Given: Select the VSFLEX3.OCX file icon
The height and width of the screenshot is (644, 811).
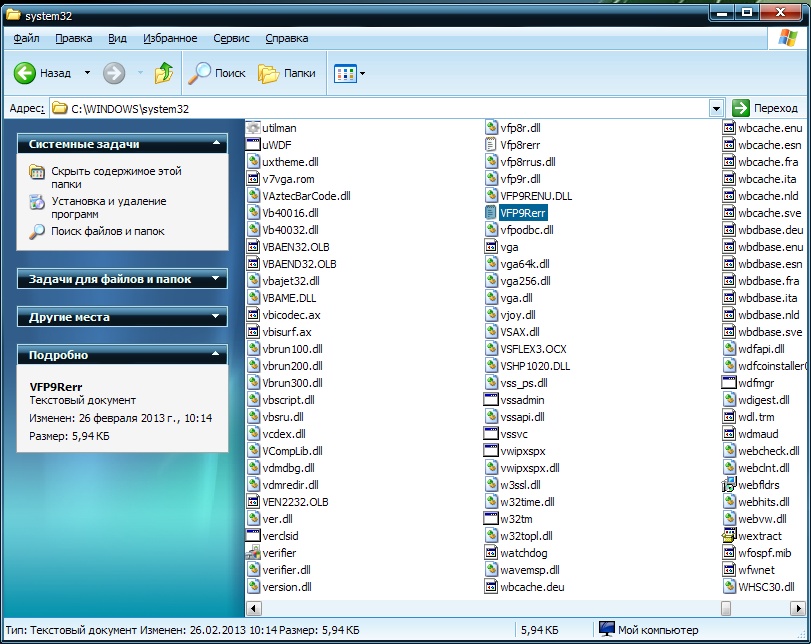Looking at the screenshot, I should [491, 349].
